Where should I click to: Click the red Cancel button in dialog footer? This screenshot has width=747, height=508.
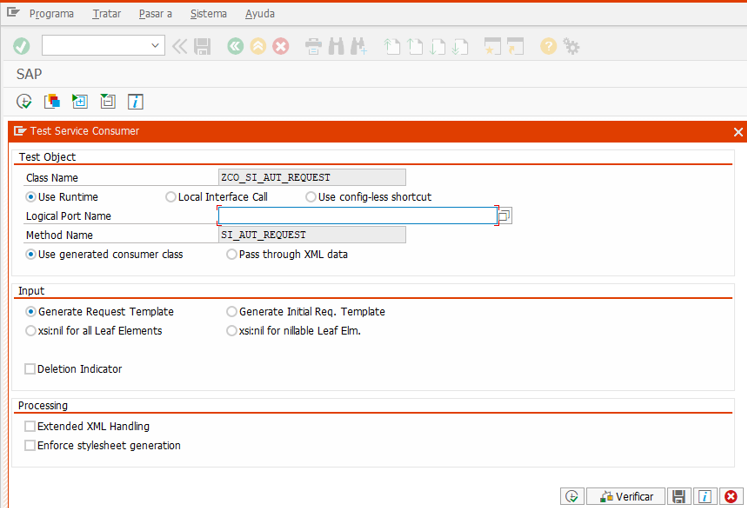pos(731,497)
